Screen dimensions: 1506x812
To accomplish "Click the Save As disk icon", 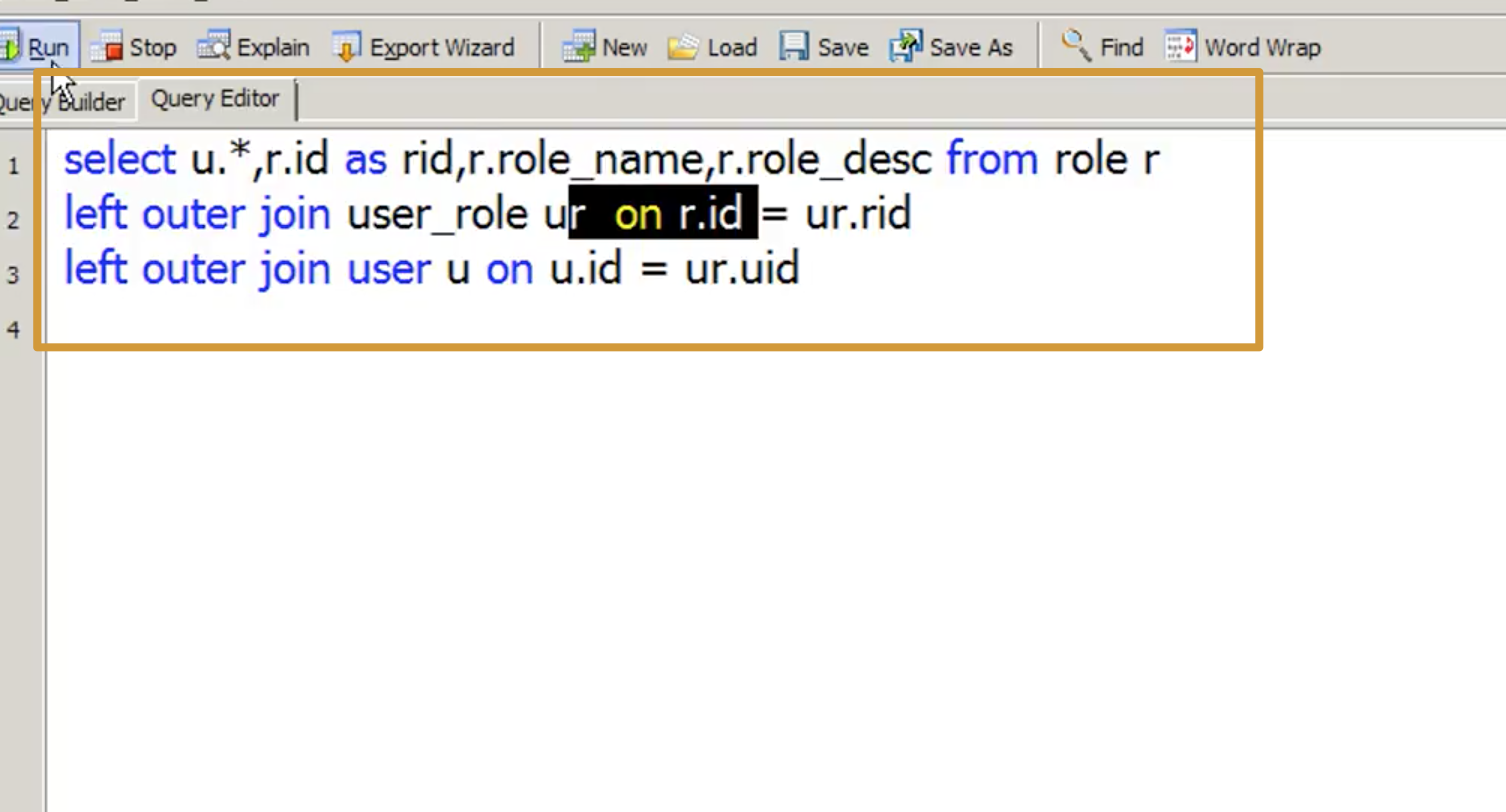I will pos(905,47).
